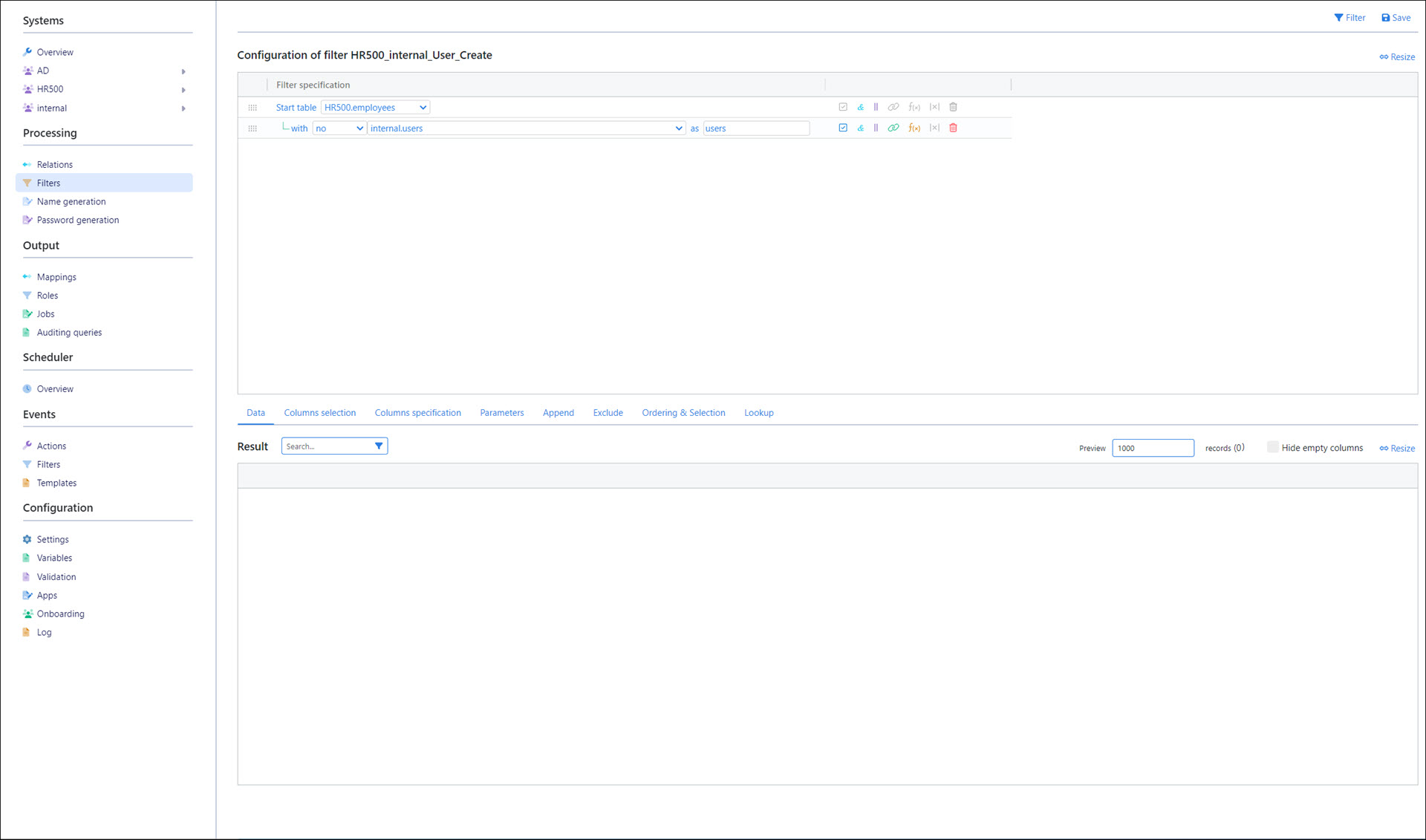Image resolution: width=1426 pixels, height=840 pixels.
Task: Switch to the Columns selection tab
Action: pyautogui.click(x=319, y=413)
